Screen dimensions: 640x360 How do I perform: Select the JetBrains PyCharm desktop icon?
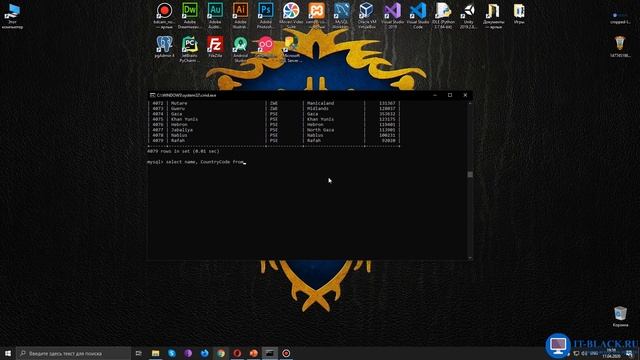pyautogui.click(x=190, y=49)
